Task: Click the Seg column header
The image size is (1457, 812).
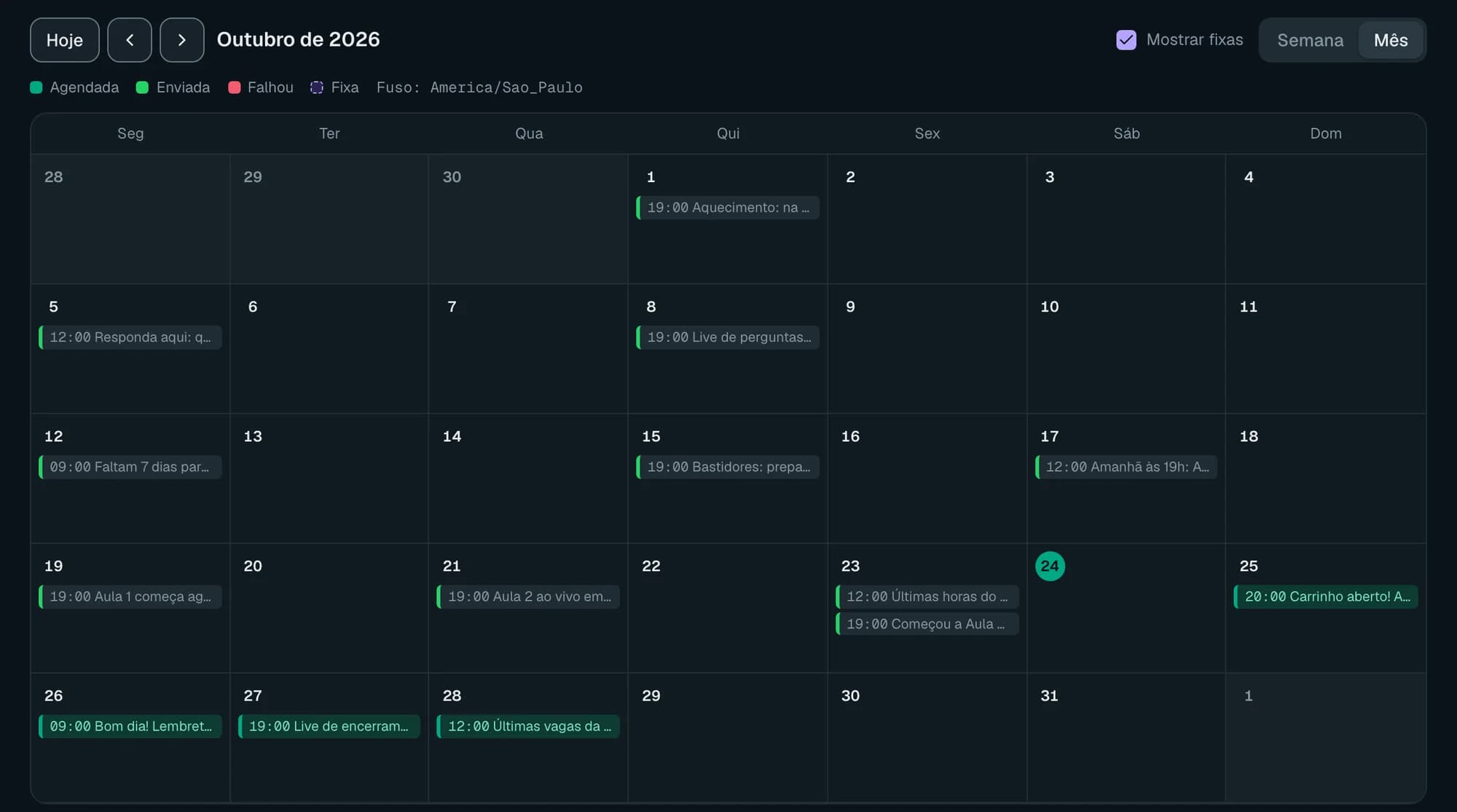Action: pyautogui.click(x=130, y=133)
